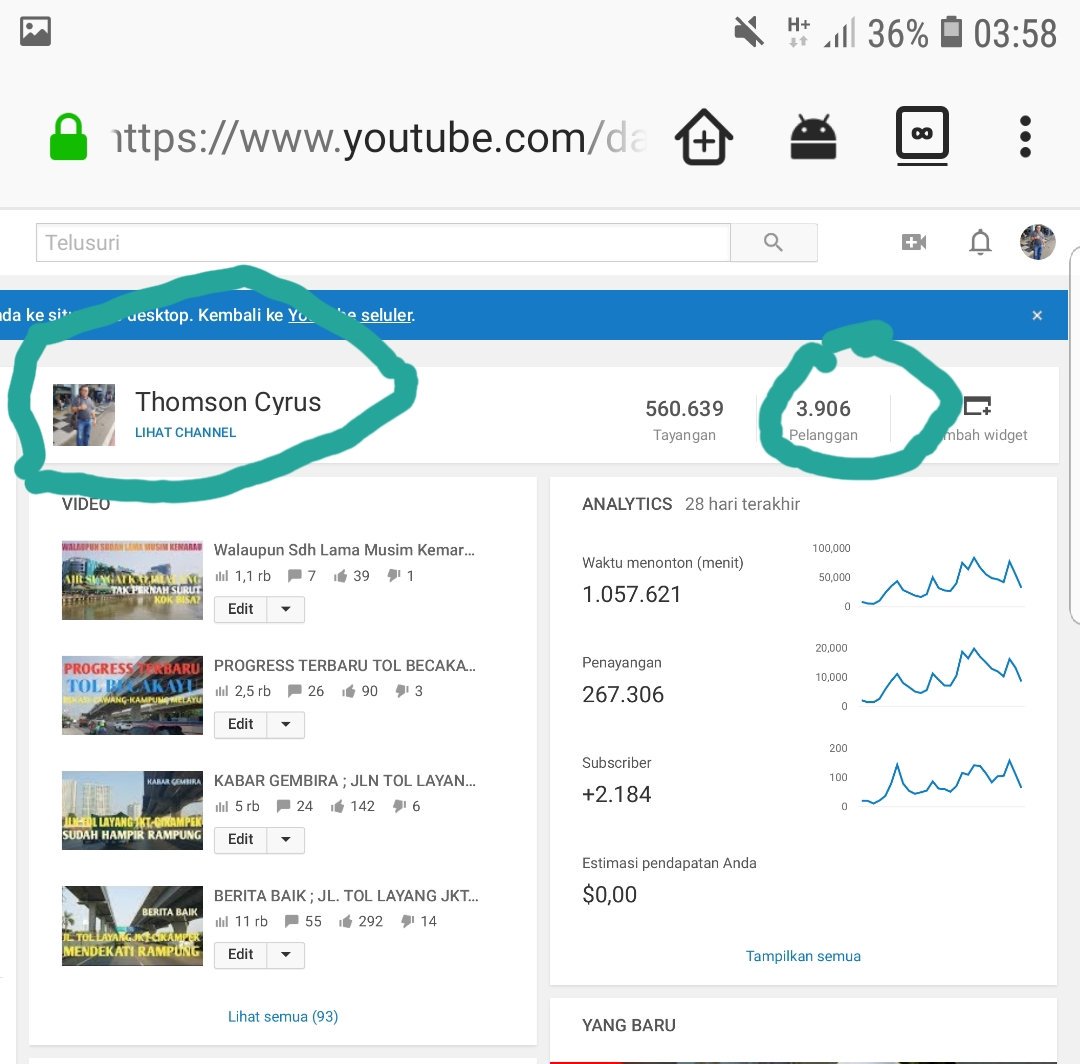Click Edit for the KABAR GEMBIRA video
Image resolution: width=1080 pixels, height=1064 pixels.
[x=240, y=839]
